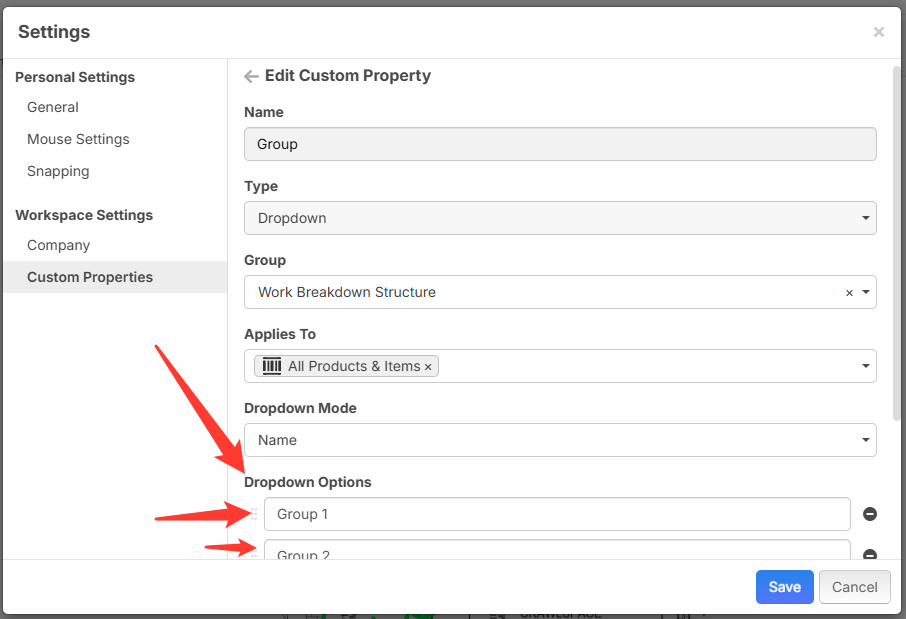Click the Name input field
This screenshot has height=619, width=906.
pos(560,144)
